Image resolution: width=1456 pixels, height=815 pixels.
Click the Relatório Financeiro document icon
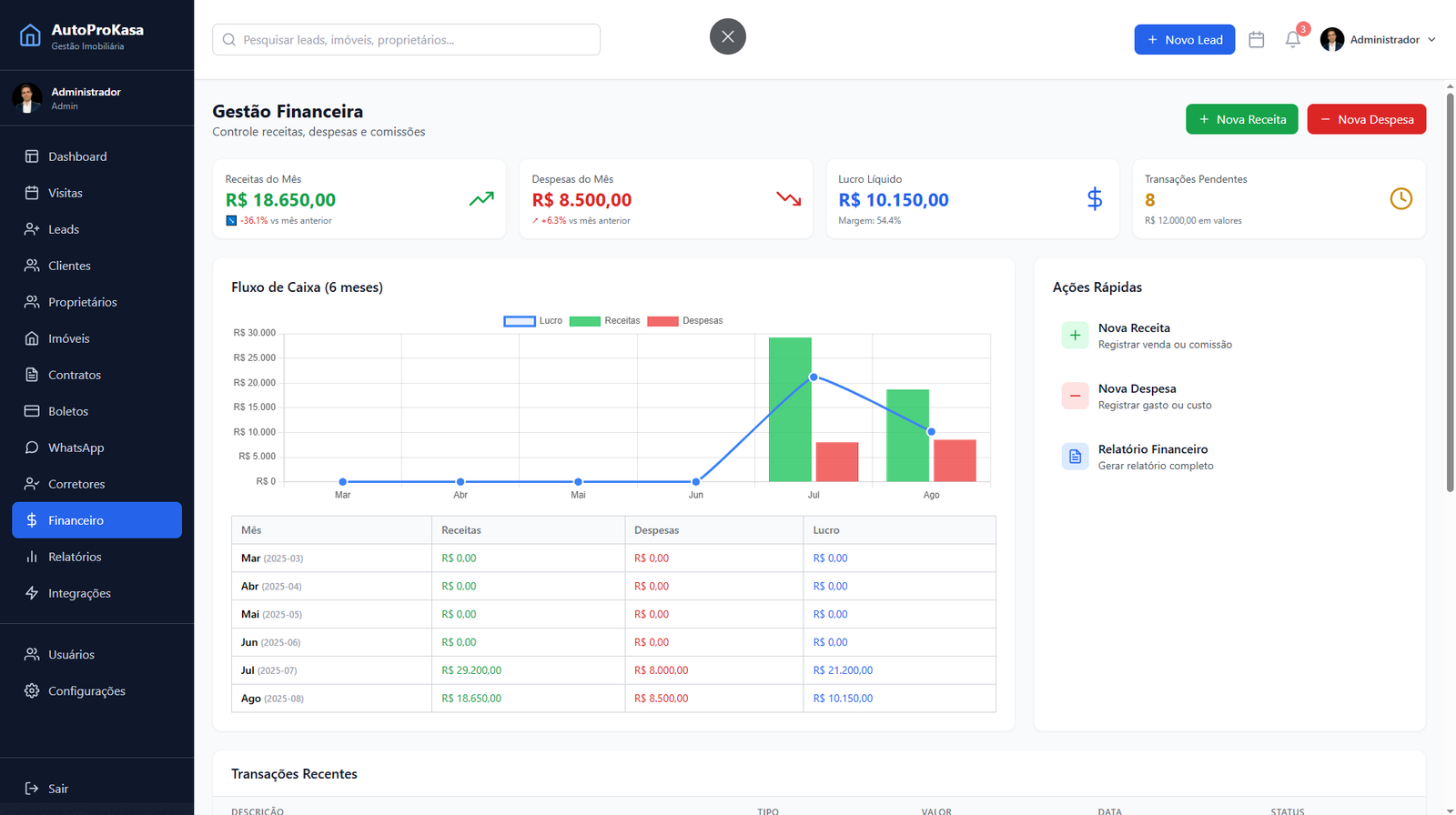[x=1075, y=457]
